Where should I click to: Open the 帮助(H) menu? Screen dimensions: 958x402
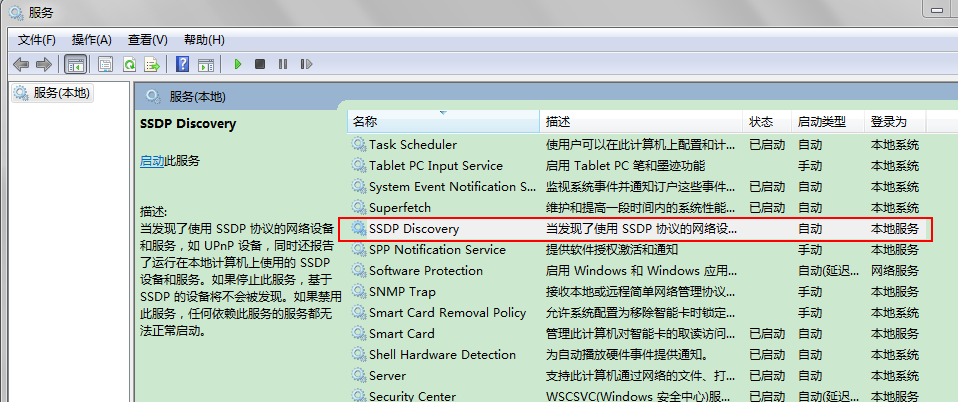(204, 40)
